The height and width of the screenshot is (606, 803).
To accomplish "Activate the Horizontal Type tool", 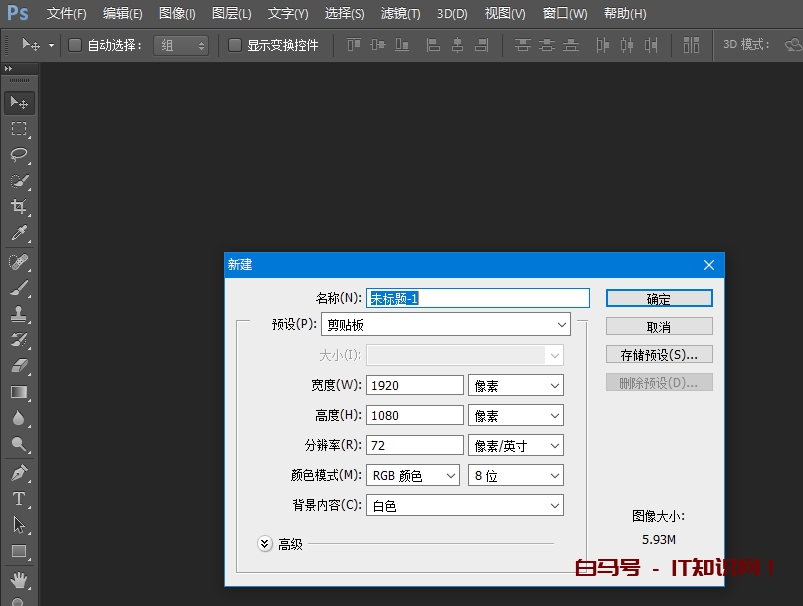I will click(x=19, y=498).
